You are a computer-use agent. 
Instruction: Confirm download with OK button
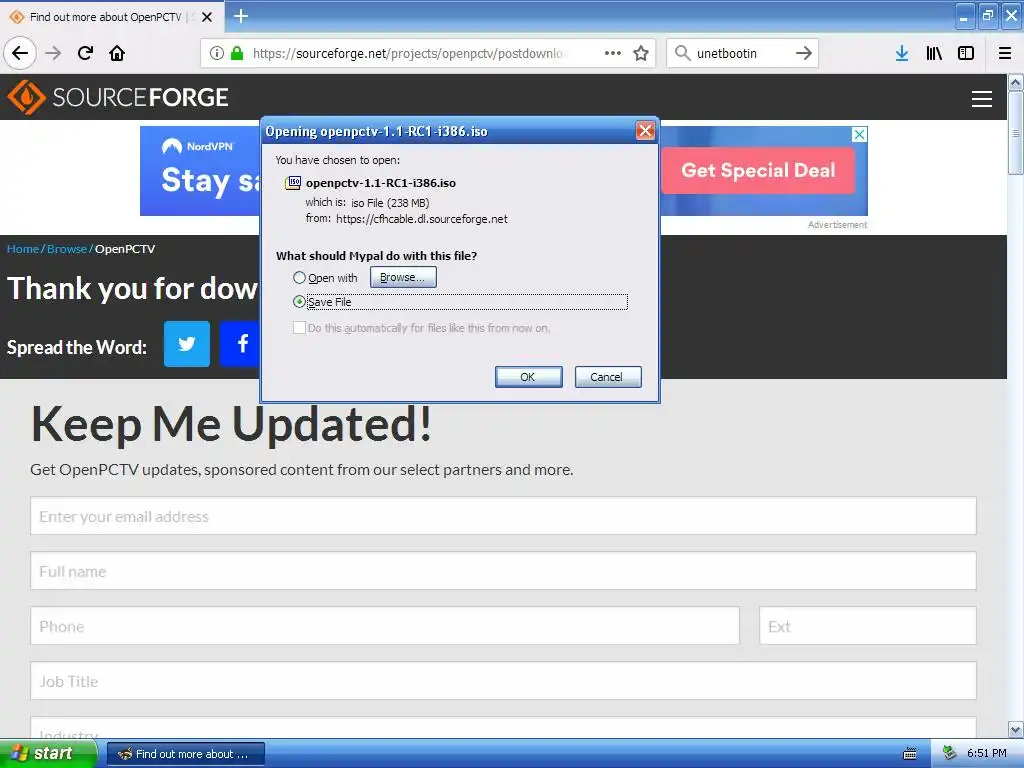528,377
